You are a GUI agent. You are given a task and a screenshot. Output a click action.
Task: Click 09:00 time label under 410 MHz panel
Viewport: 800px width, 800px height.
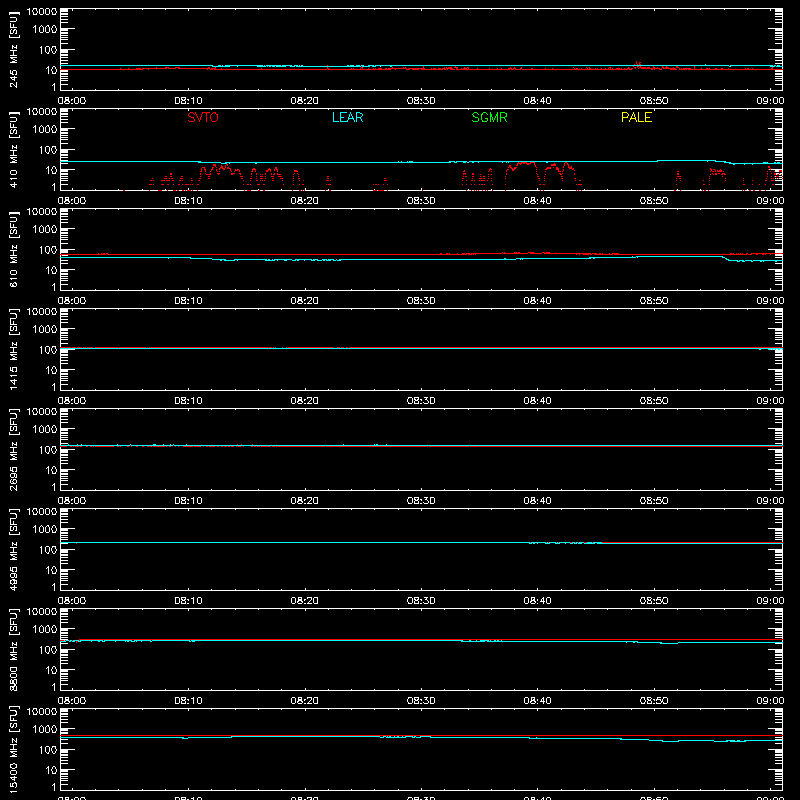(770, 201)
